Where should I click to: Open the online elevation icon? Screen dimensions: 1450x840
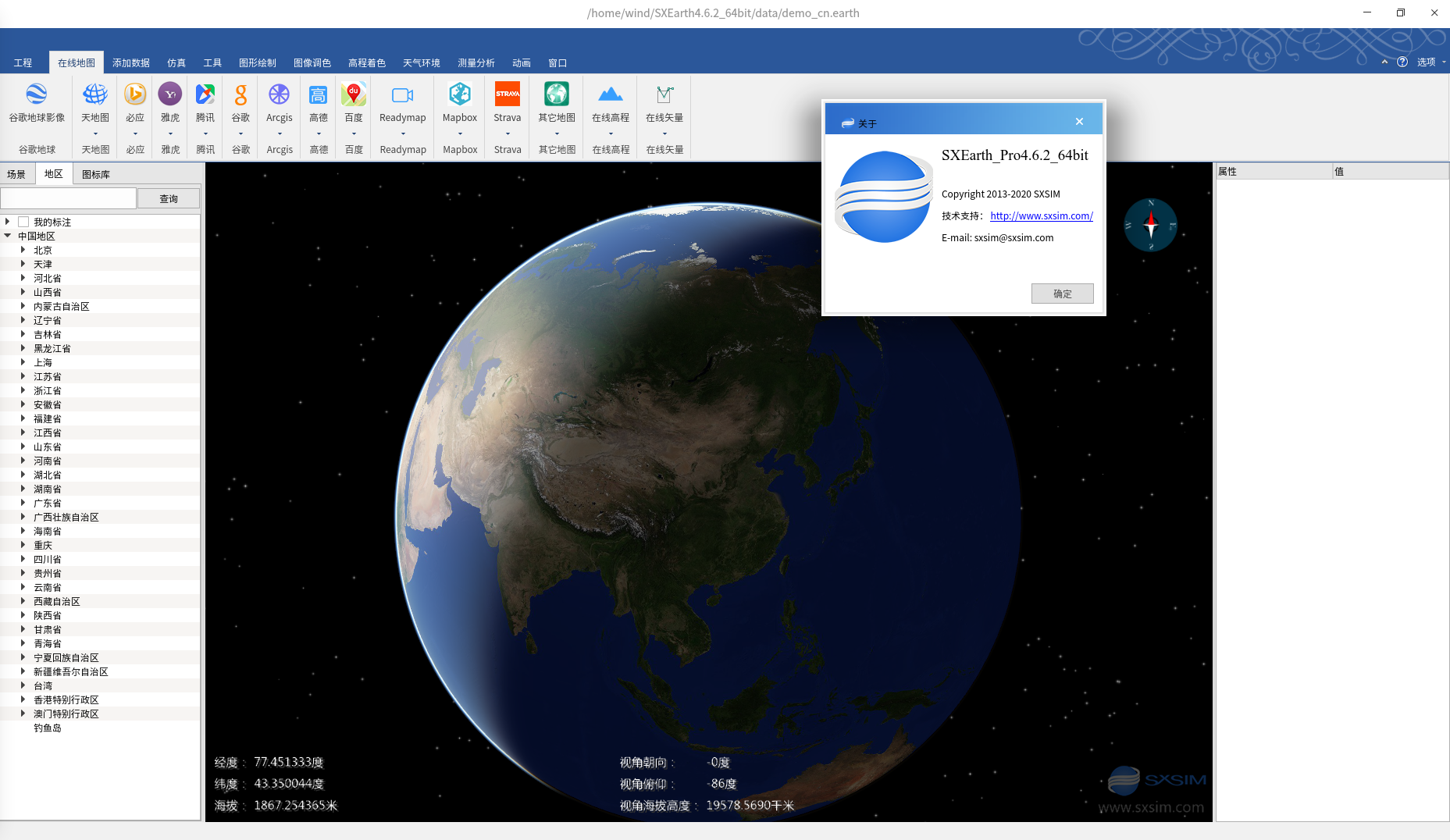(x=610, y=95)
